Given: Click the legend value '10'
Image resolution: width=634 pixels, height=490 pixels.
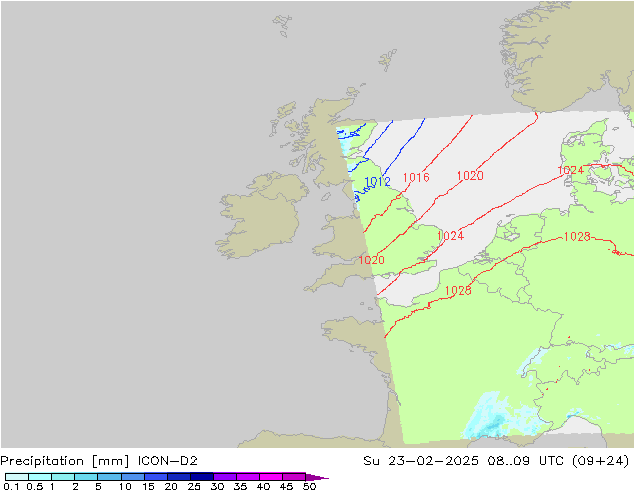Looking at the screenshot, I should pos(125,486).
